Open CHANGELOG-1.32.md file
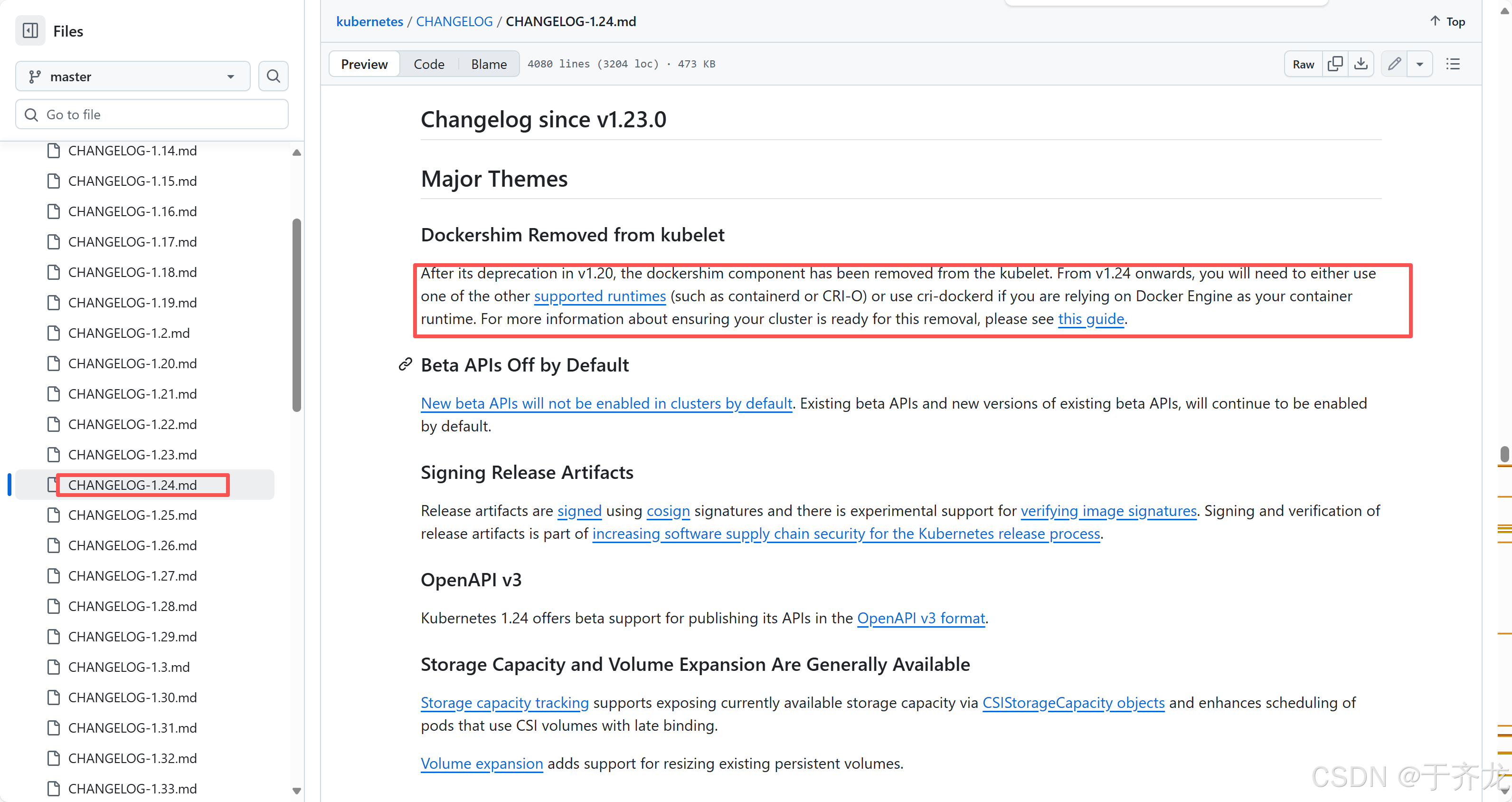The height and width of the screenshot is (802, 1512). tap(132, 759)
